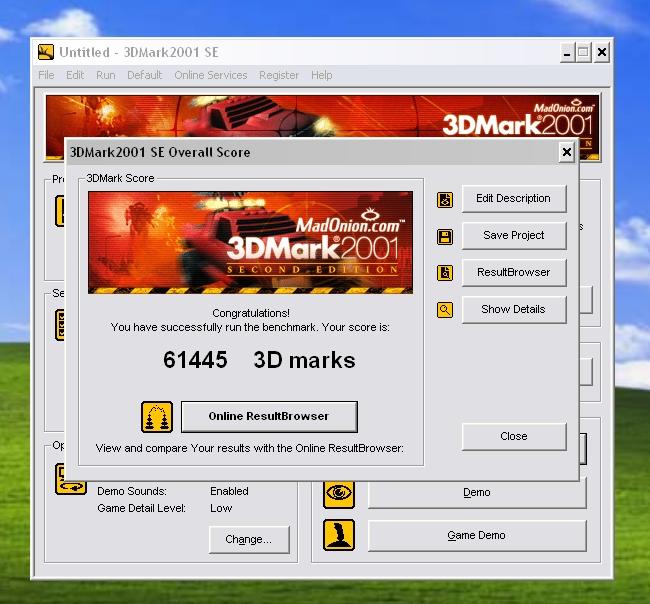Viewport: 650px width, 604px height.
Task: Open the Register menu
Action: pos(279,75)
